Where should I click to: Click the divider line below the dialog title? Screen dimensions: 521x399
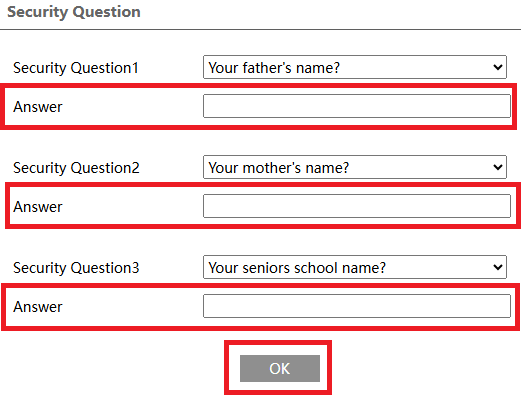coord(260,29)
